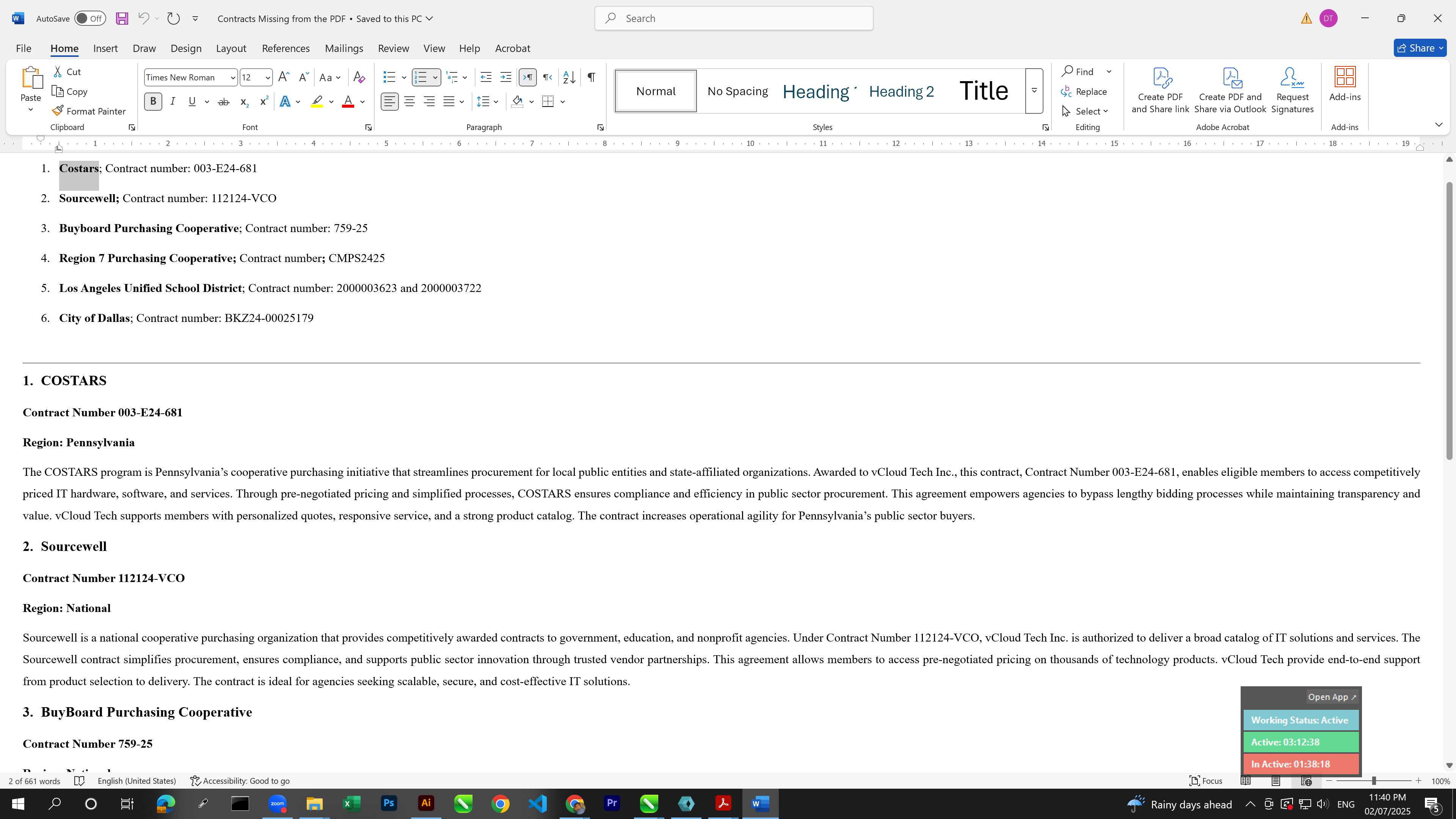Open multilevel list icon
Image resolution: width=1456 pixels, height=819 pixels.
tap(452, 77)
